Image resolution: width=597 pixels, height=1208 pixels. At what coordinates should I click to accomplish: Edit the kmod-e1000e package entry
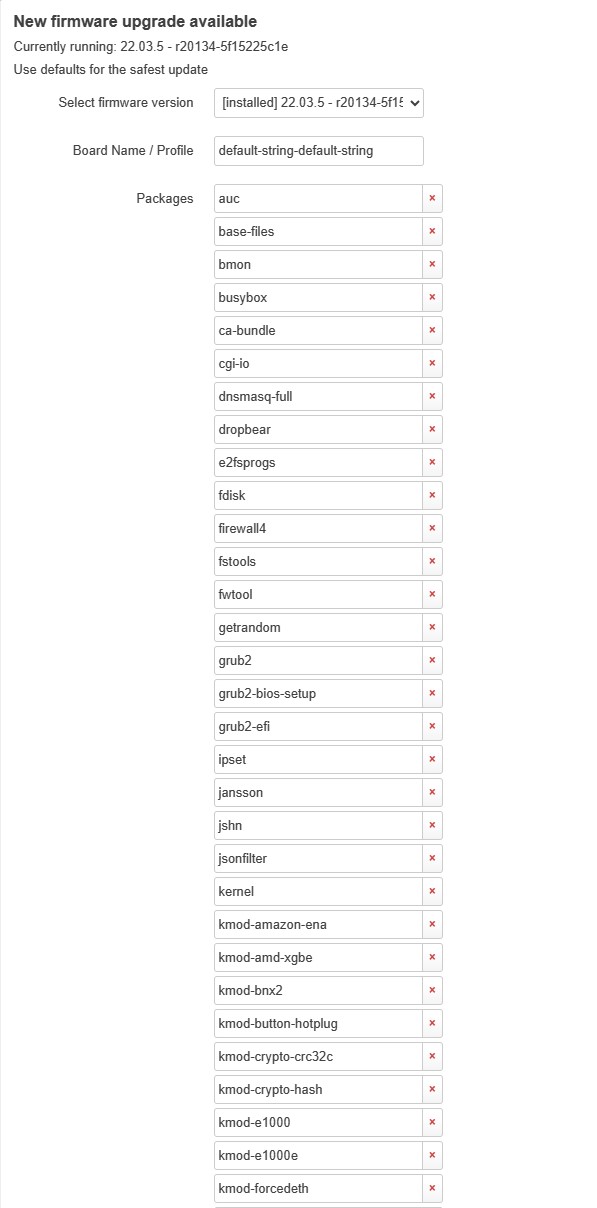(318, 1155)
